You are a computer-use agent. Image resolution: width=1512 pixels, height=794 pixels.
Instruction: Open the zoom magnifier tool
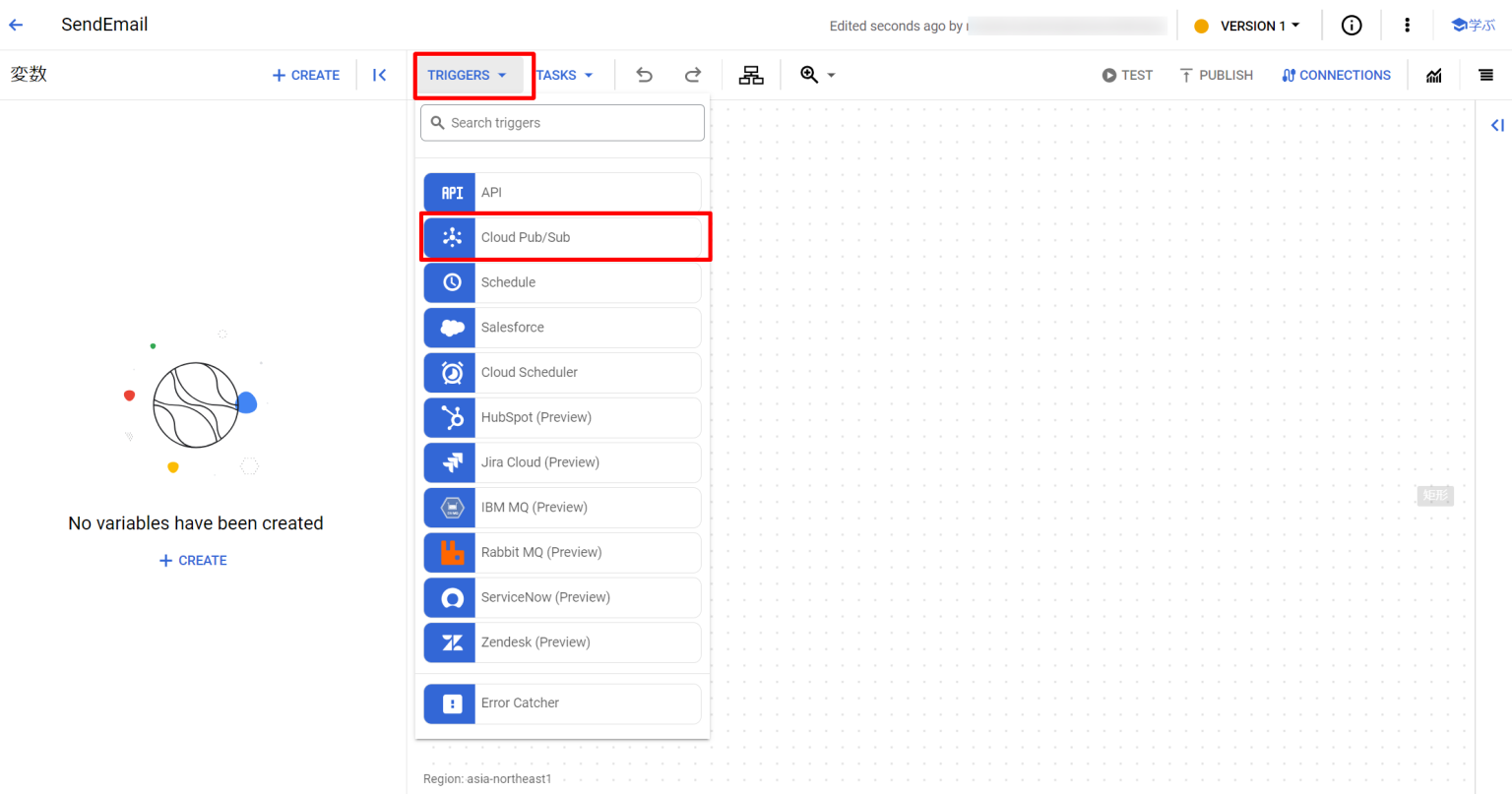click(809, 75)
